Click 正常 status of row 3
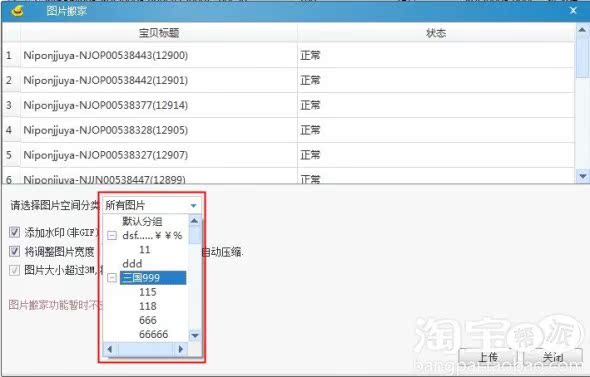Screen dimensions: 590x377 pos(310,105)
